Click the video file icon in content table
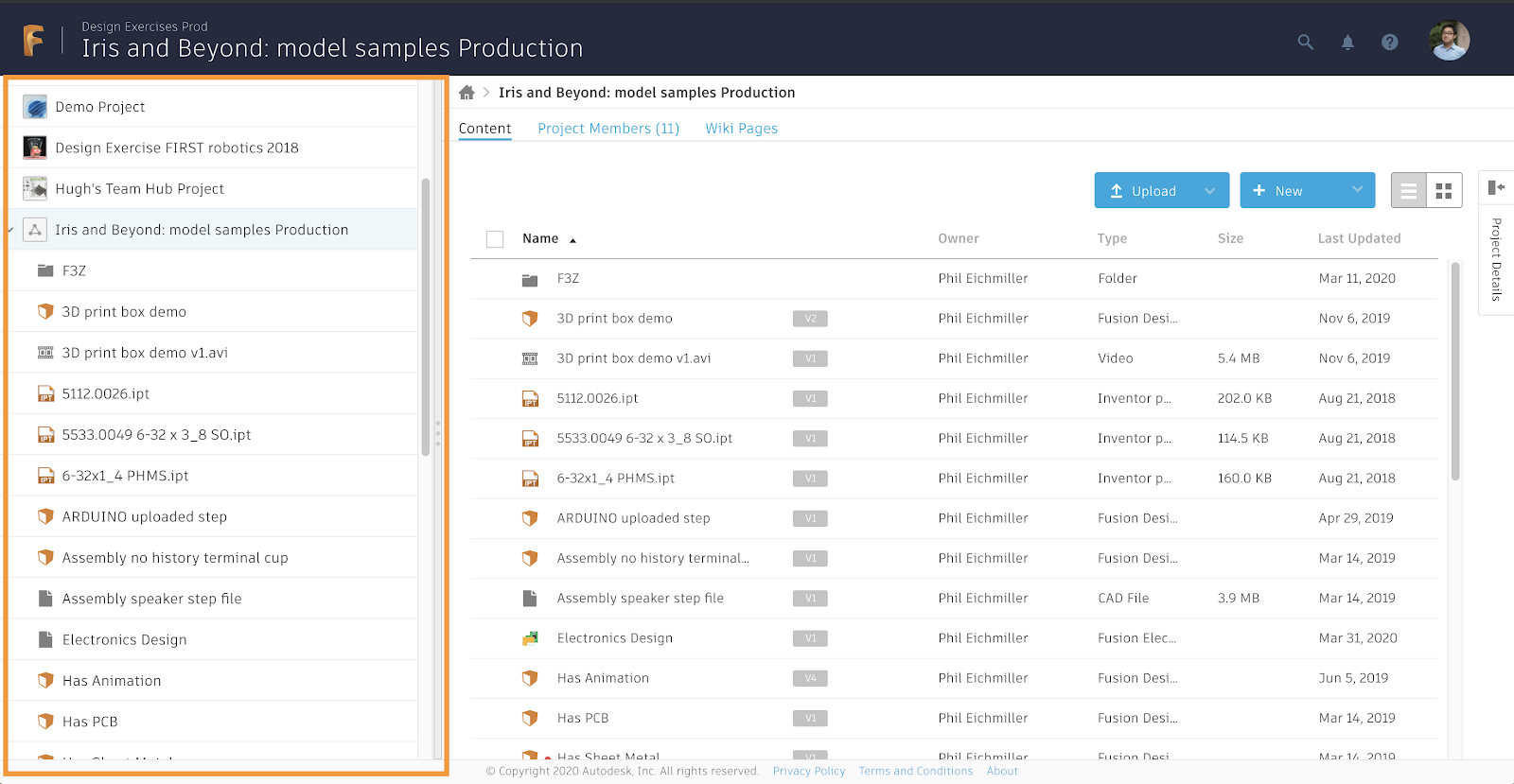Screen dimensions: 1514x784 click(530, 358)
